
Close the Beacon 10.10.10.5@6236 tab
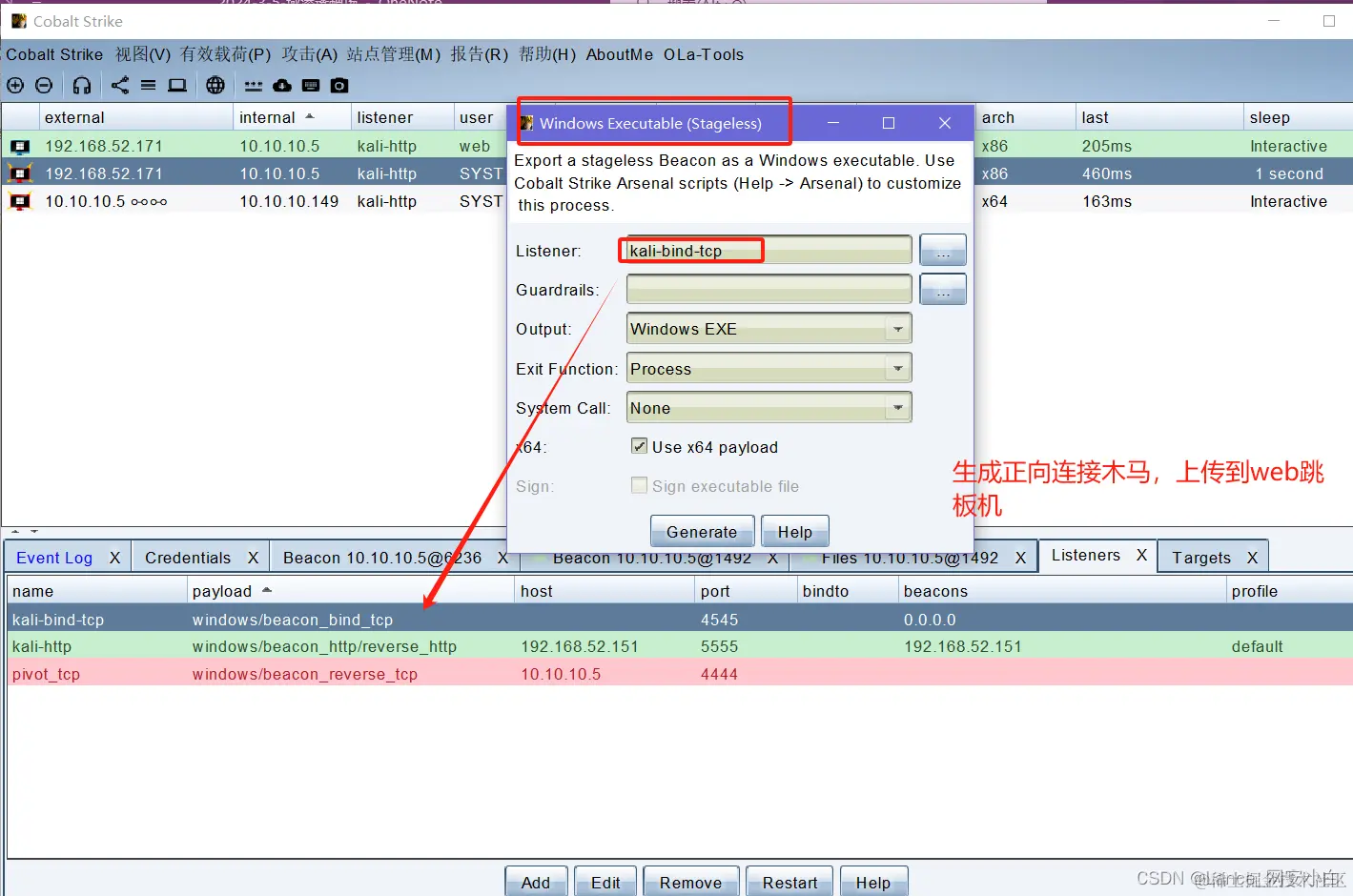502,558
